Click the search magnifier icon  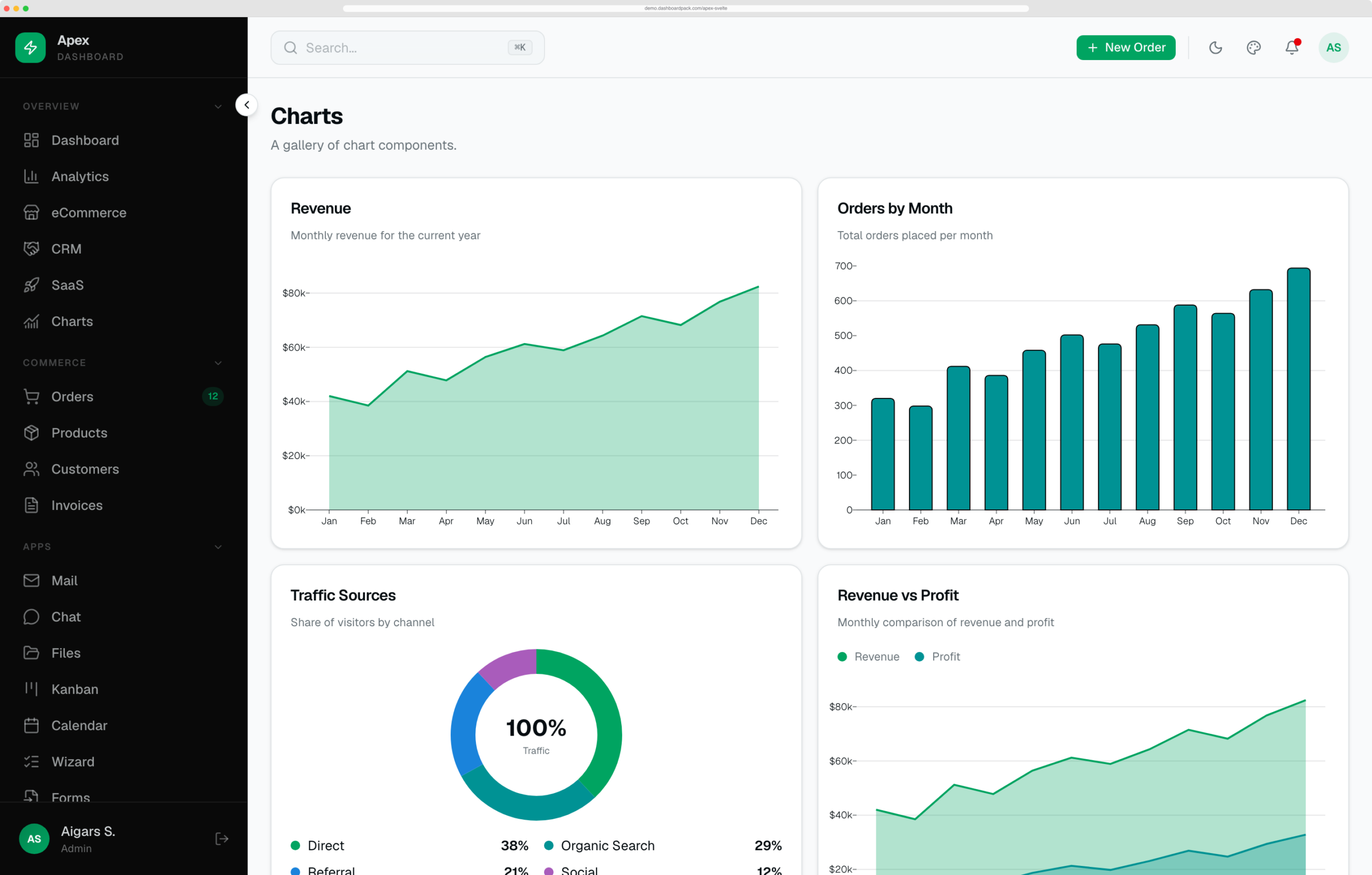290,47
